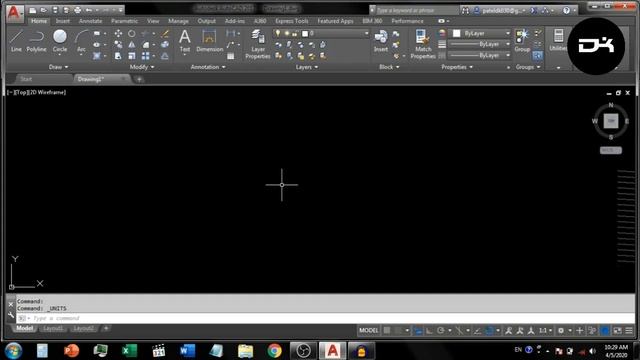The height and width of the screenshot is (360, 640).
Task: Select the Arc tool
Action: point(81,41)
